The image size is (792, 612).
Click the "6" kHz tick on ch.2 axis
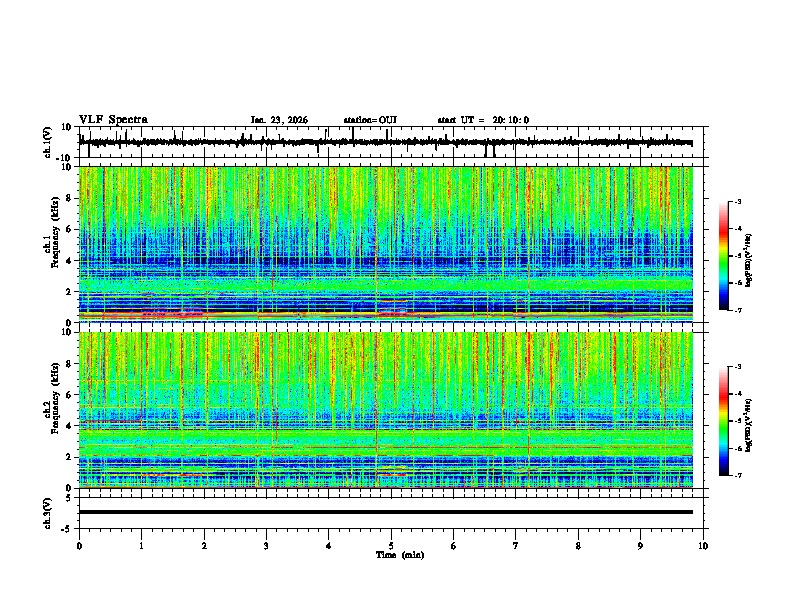tap(70, 395)
